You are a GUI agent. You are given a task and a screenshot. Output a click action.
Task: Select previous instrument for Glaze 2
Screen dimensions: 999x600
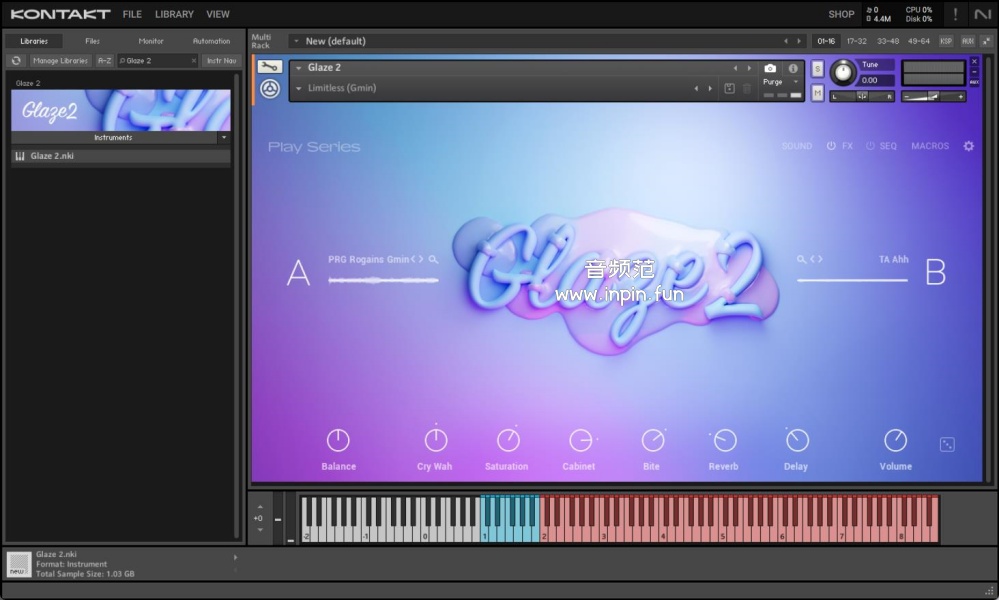tap(735, 68)
